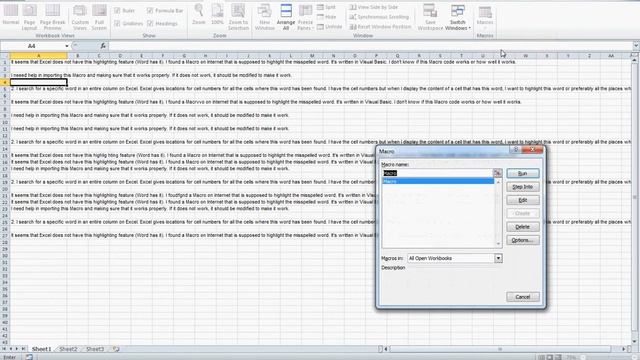Click Hide window button
This screenshot has height=360, width=640.
[327, 17]
